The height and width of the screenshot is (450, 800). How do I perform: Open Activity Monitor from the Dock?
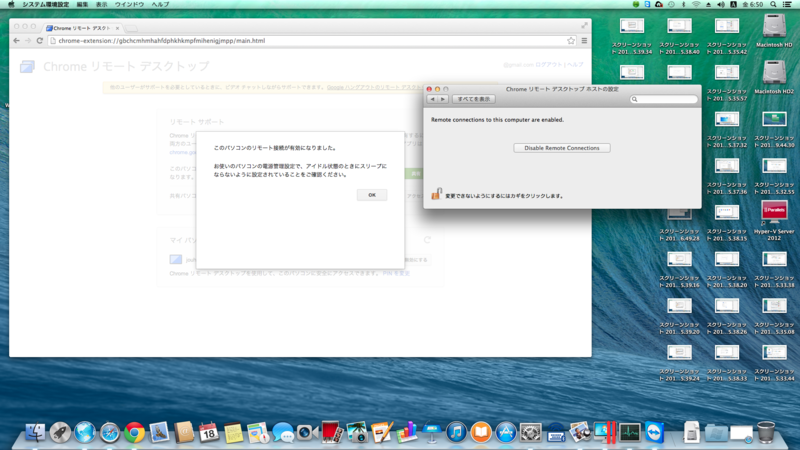click(630, 432)
